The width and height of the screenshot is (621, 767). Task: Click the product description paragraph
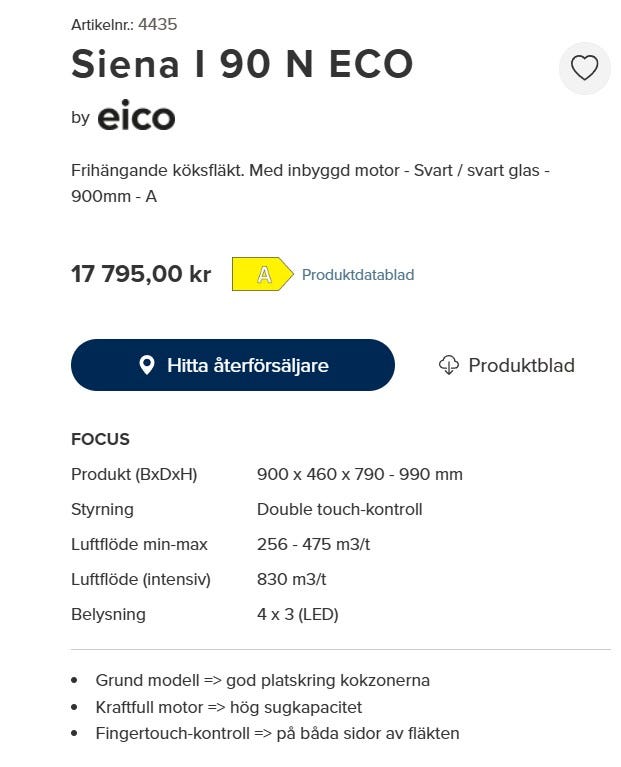[x=310, y=183]
